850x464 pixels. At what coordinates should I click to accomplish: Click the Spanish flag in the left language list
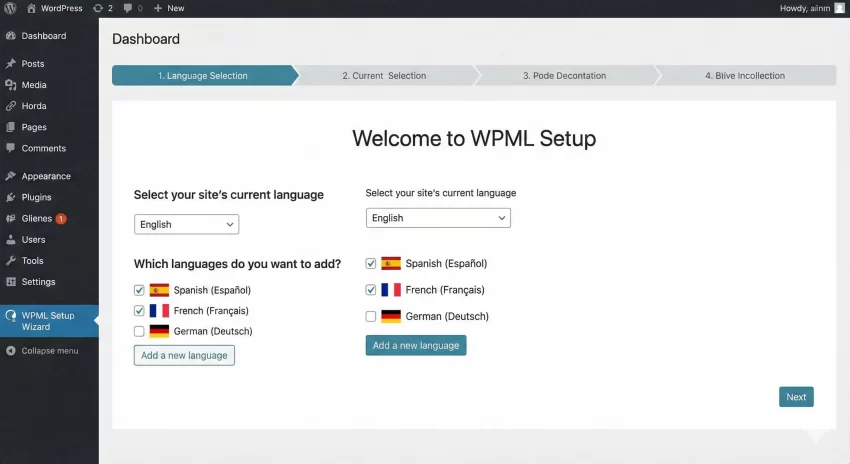159,290
